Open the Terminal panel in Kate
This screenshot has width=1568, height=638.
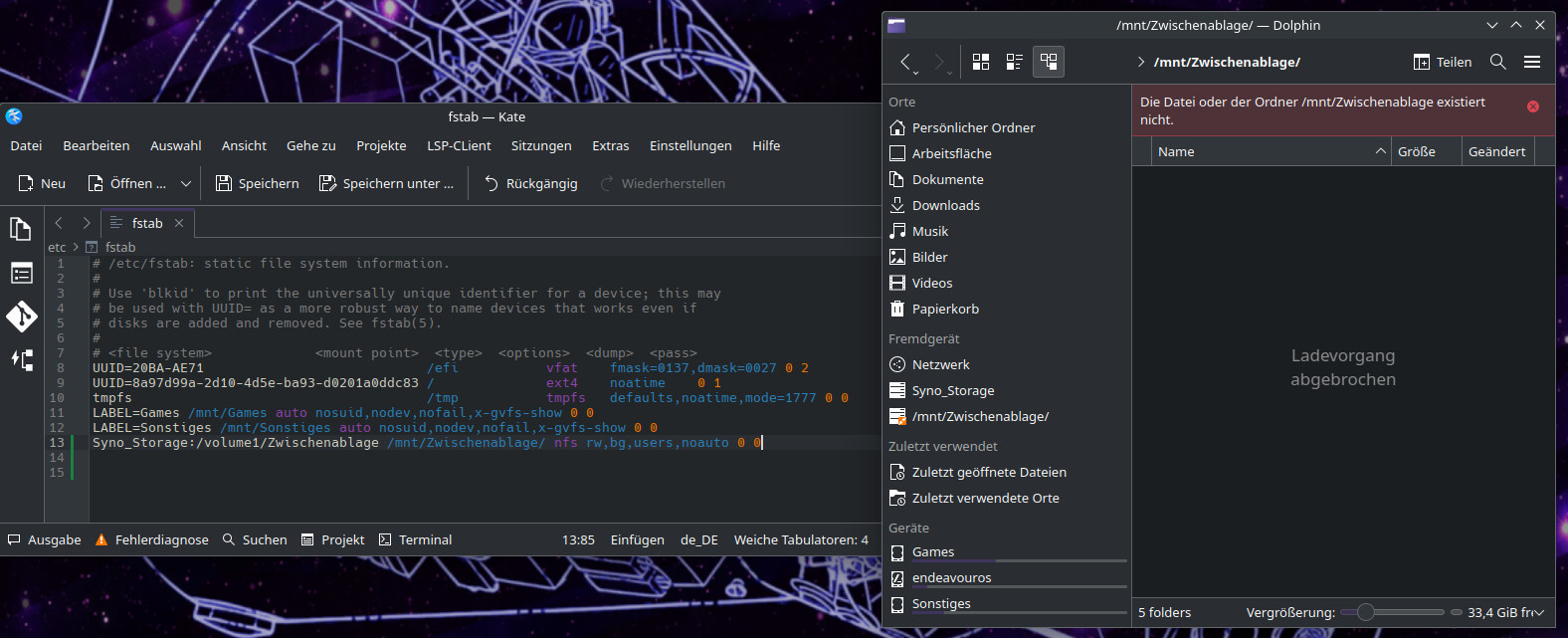[416, 539]
